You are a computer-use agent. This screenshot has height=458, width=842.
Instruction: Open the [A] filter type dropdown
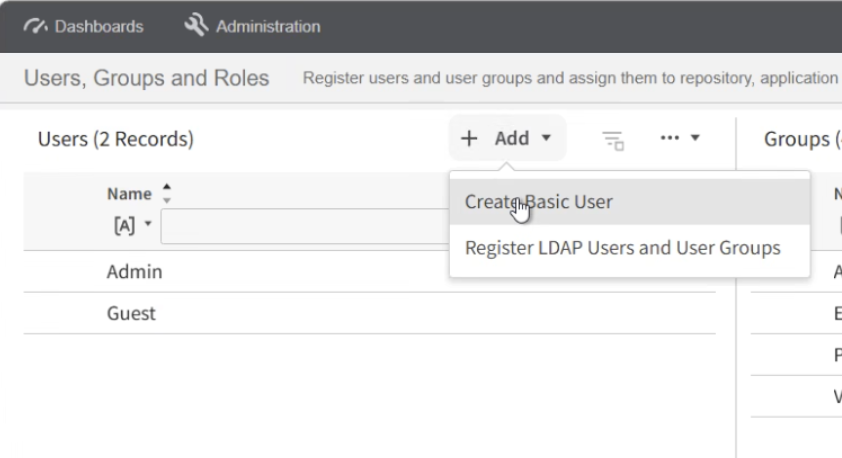[133, 225]
